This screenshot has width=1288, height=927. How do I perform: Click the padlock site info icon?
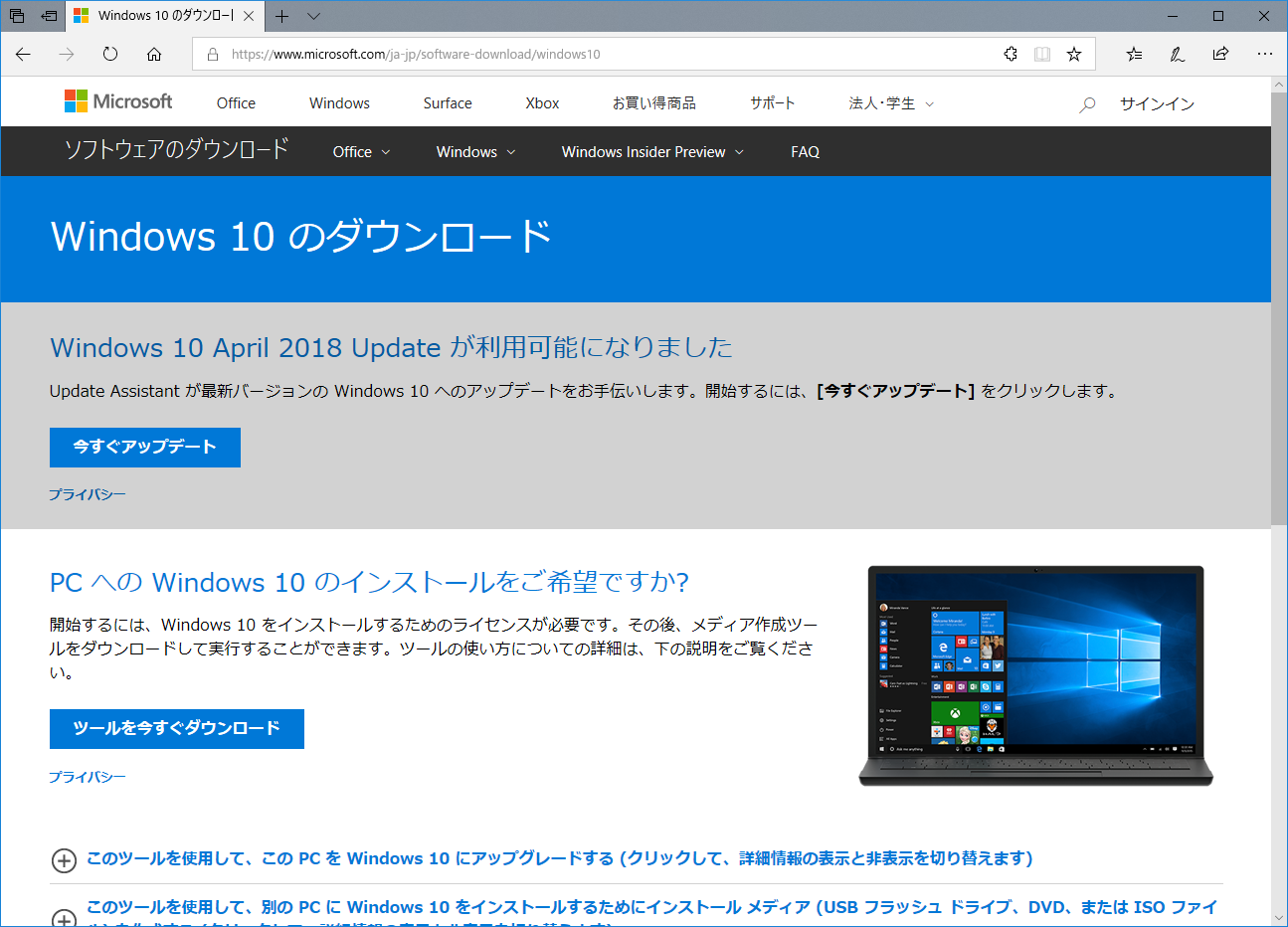(212, 54)
